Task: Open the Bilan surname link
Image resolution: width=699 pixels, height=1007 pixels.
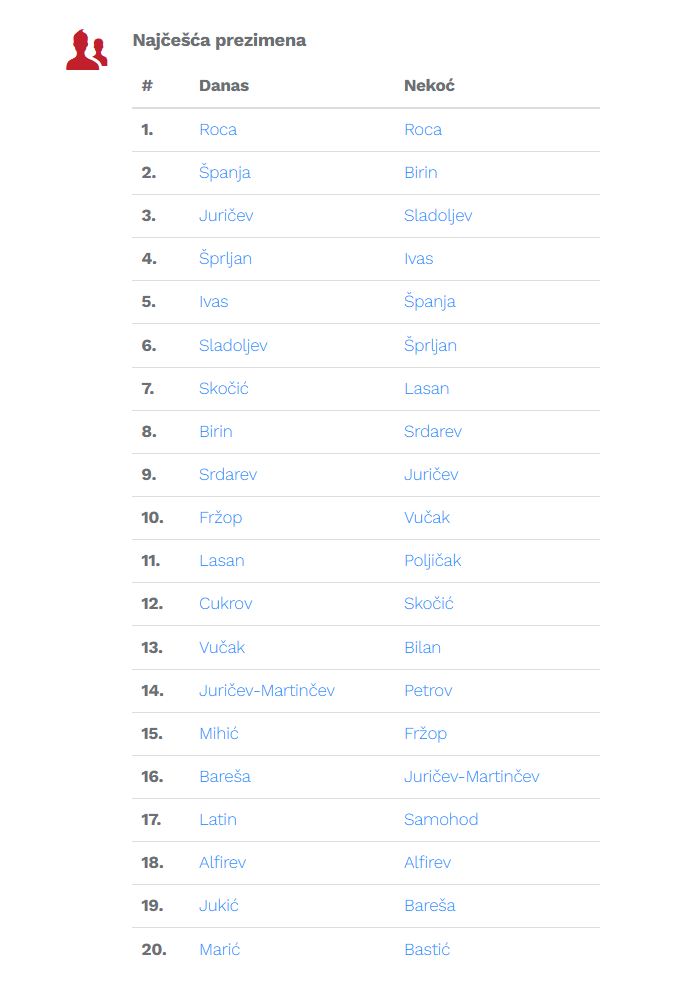Action: point(422,647)
